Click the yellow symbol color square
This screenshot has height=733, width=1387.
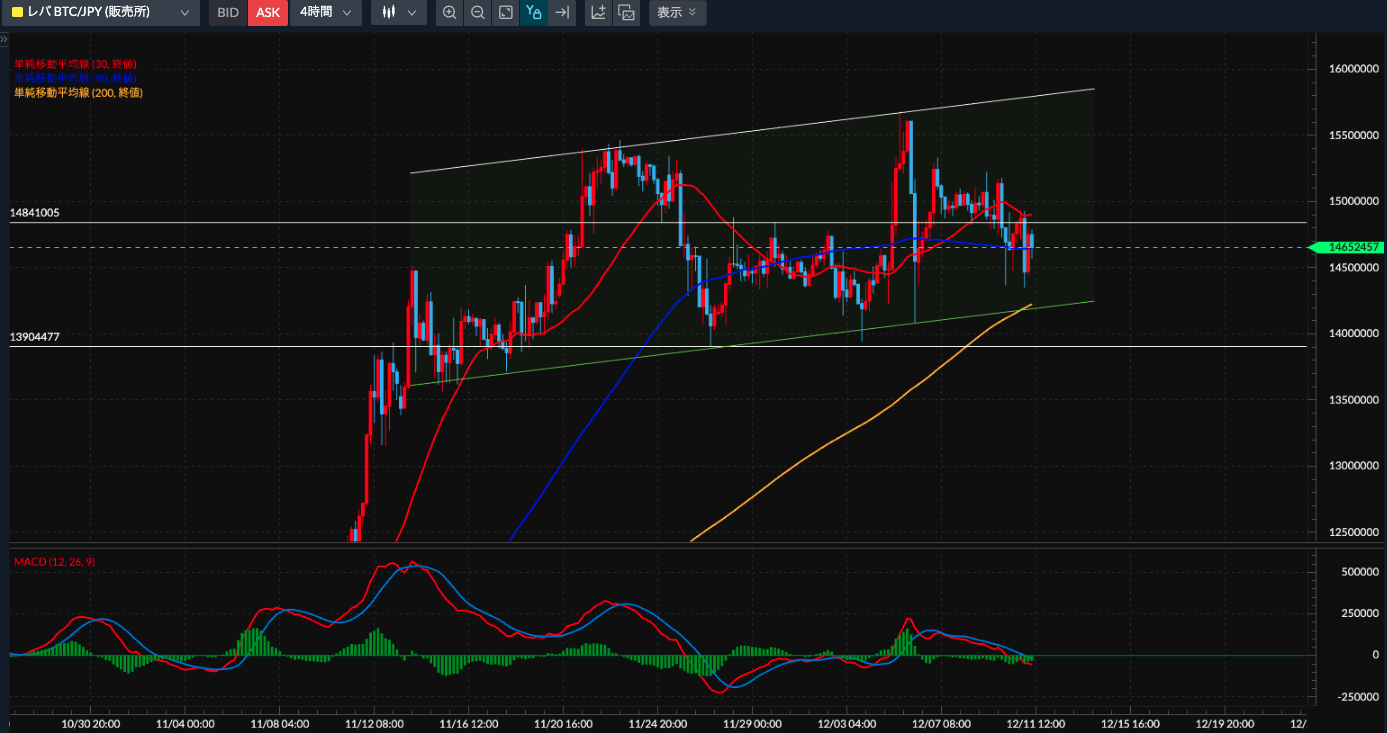[17, 13]
